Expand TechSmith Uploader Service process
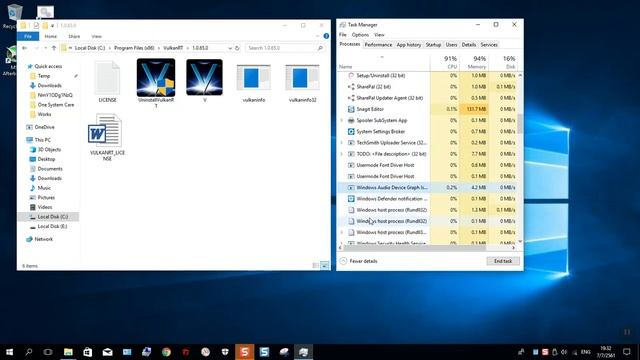Viewport: 640px width, 360px height. click(x=342, y=143)
